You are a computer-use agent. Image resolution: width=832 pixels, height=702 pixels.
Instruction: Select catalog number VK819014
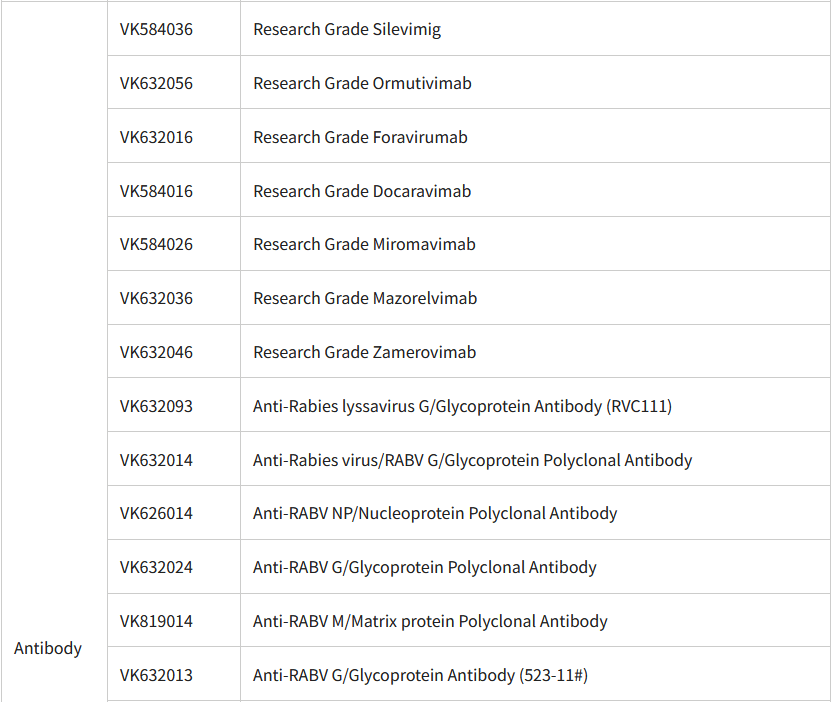click(156, 621)
